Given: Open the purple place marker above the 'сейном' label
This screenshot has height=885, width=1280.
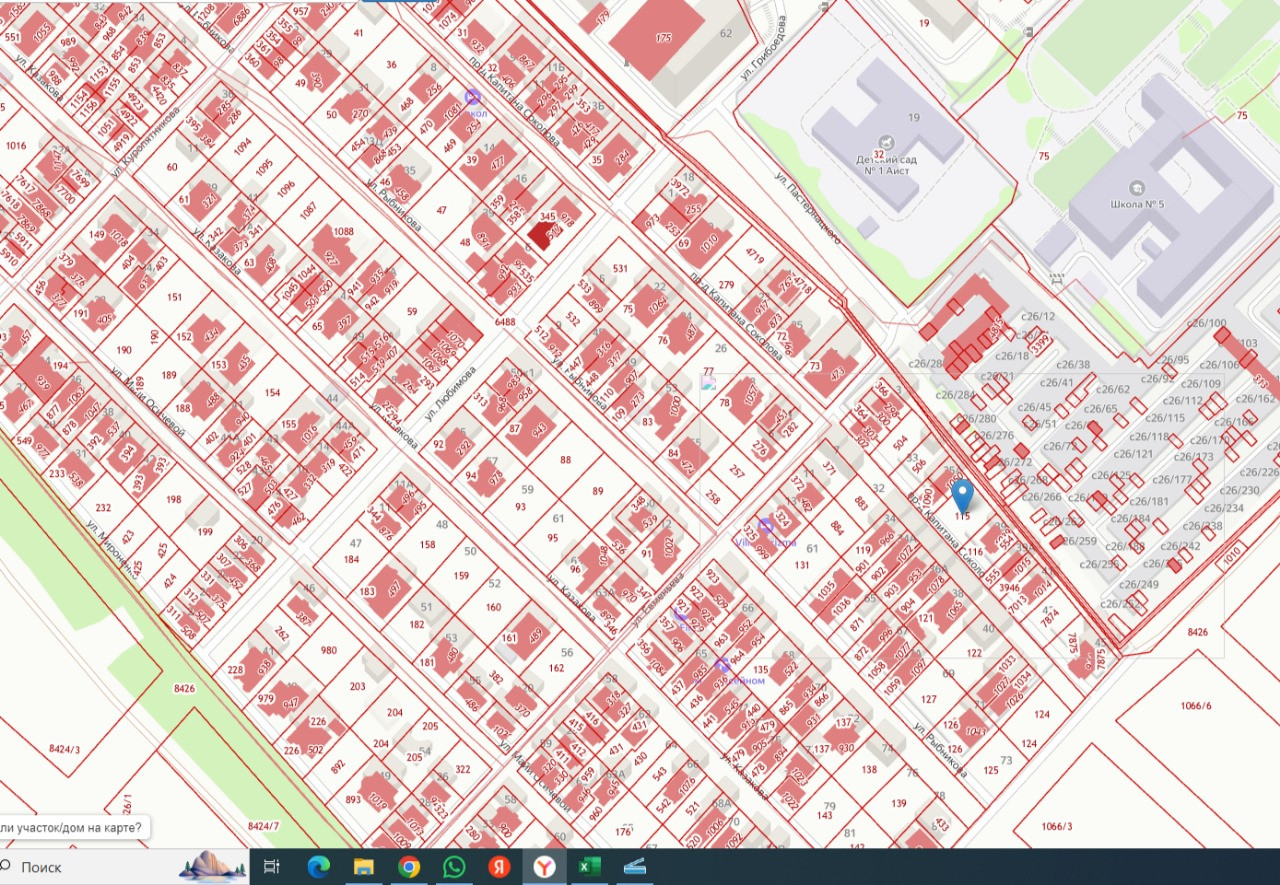Looking at the screenshot, I should click(x=722, y=665).
